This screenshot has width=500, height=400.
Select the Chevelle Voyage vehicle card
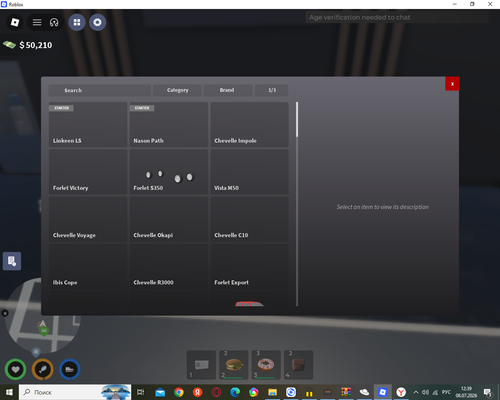88,219
